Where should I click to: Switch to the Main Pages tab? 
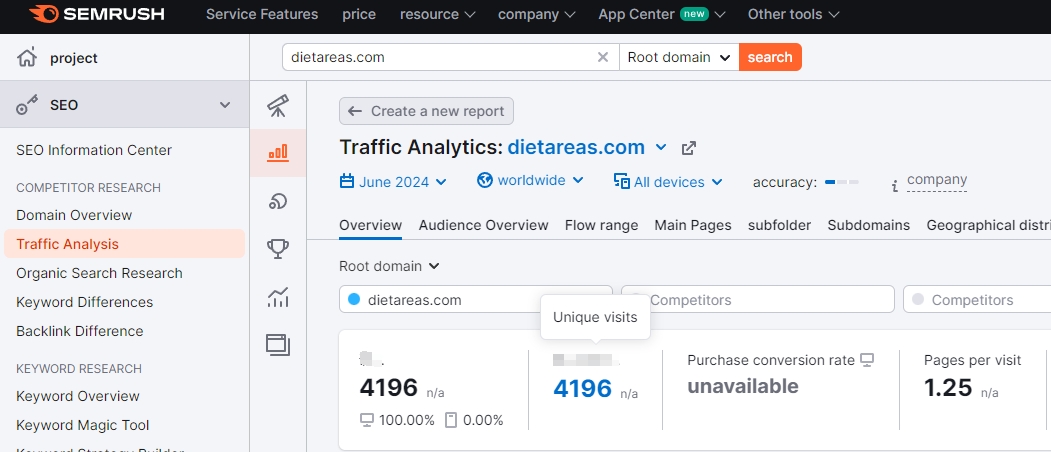pyautogui.click(x=693, y=225)
